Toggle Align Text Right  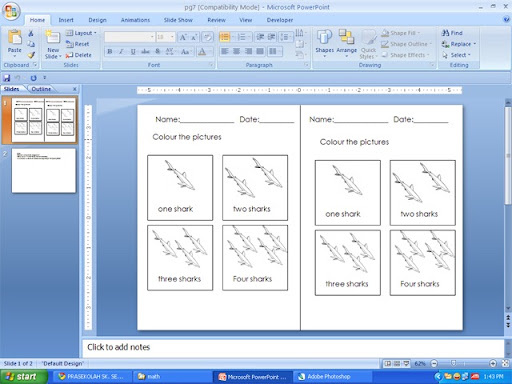coord(248,51)
